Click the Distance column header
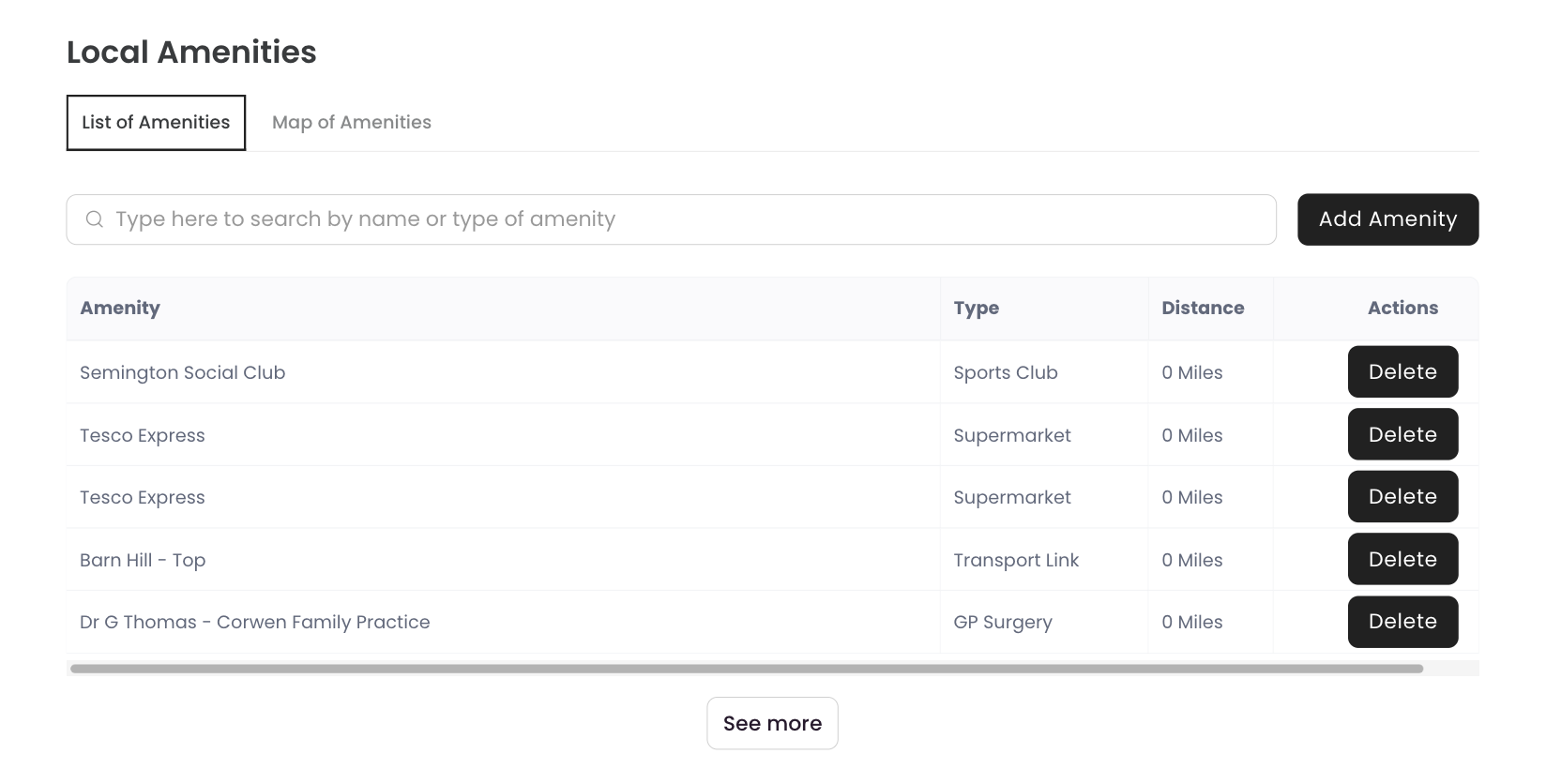The height and width of the screenshot is (784, 1546). 1203,309
